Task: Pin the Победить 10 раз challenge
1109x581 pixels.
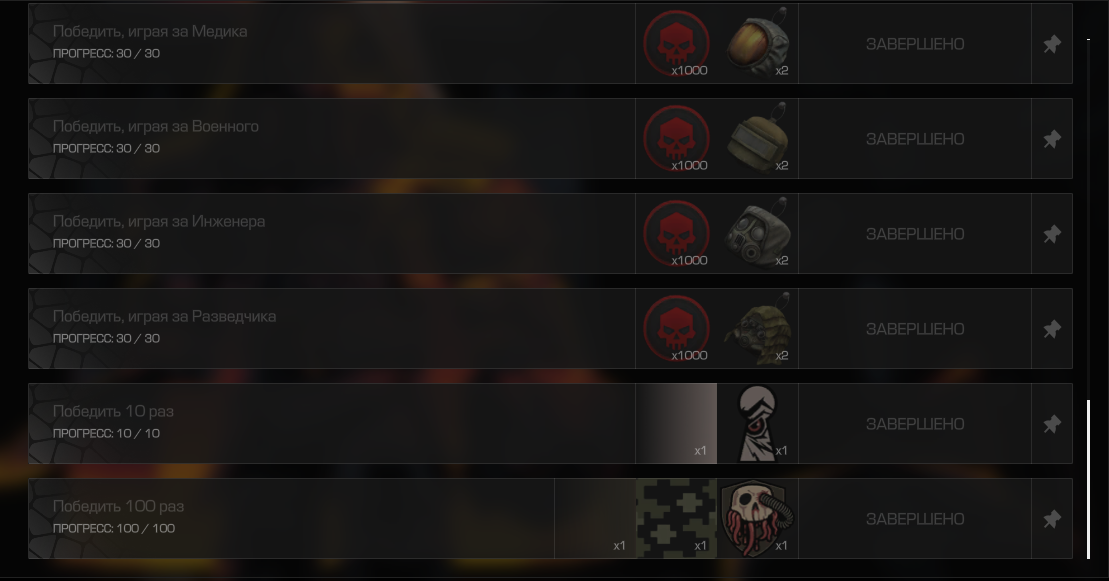Action: tap(1052, 423)
